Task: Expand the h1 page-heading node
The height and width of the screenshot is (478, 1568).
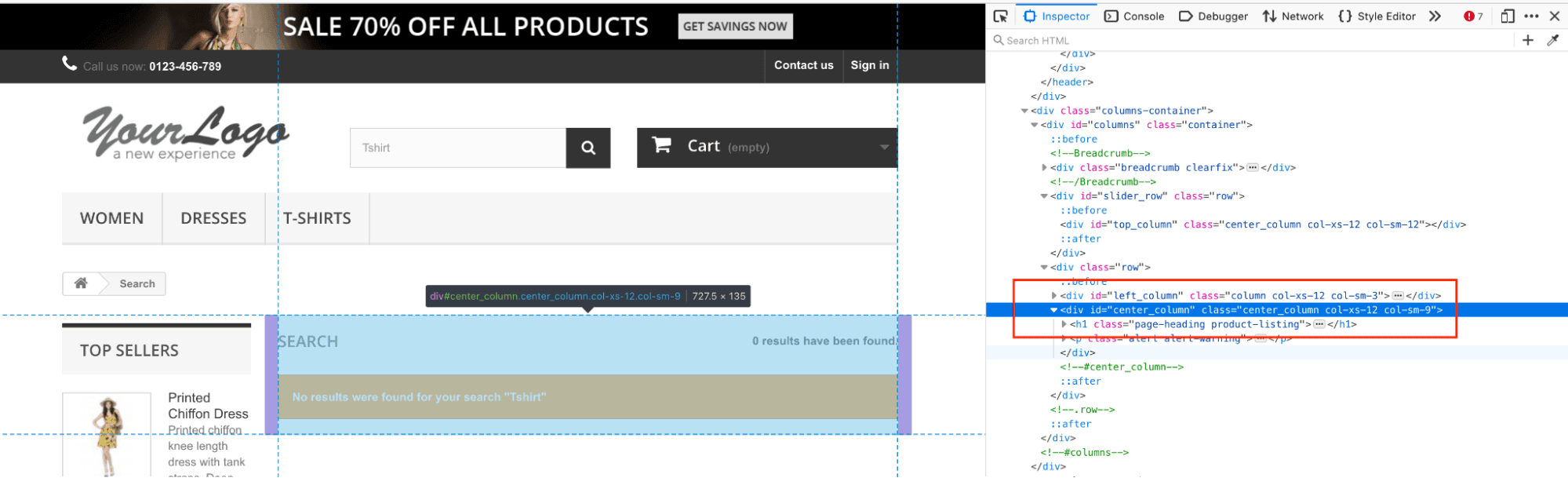Action: coord(1064,324)
